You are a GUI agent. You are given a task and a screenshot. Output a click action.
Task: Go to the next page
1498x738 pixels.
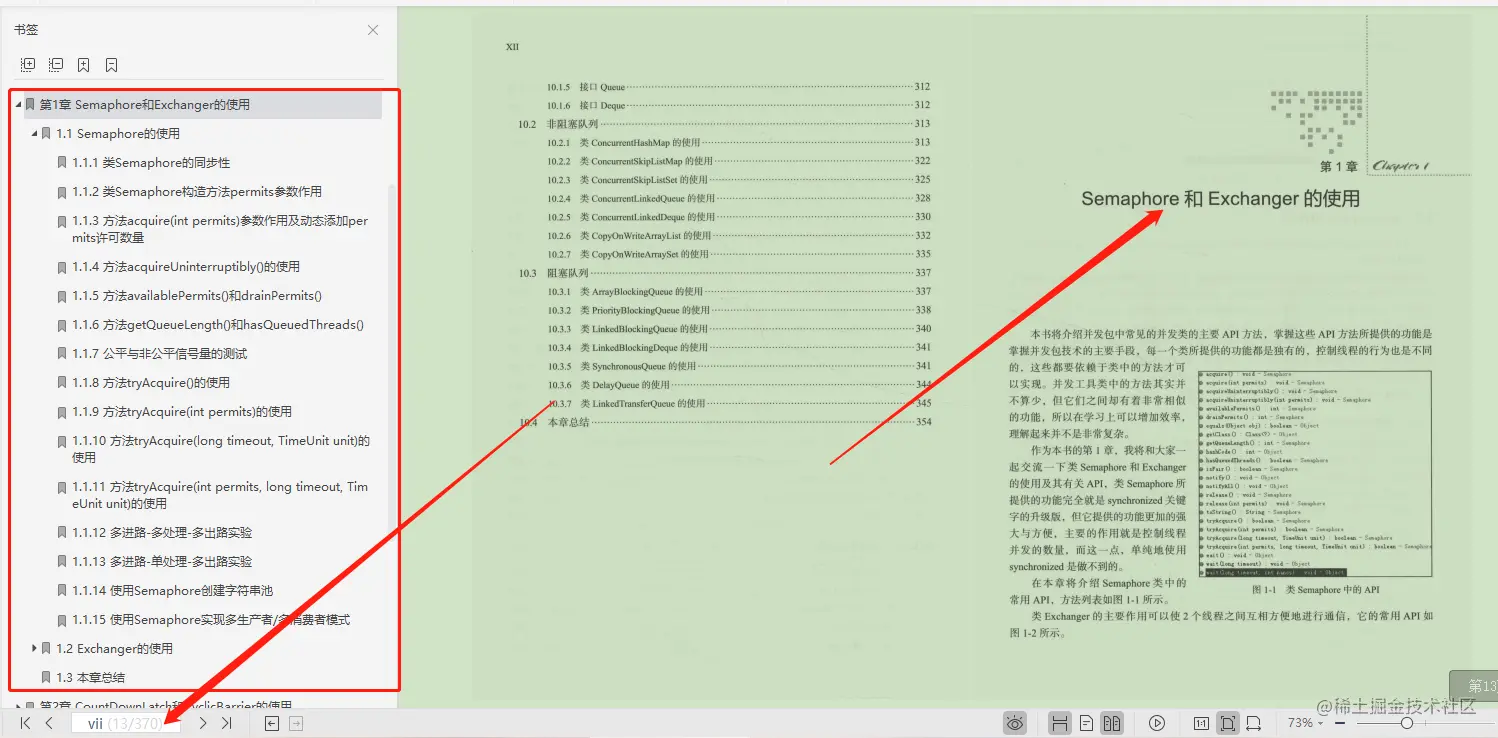pyautogui.click(x=203, y=723)
